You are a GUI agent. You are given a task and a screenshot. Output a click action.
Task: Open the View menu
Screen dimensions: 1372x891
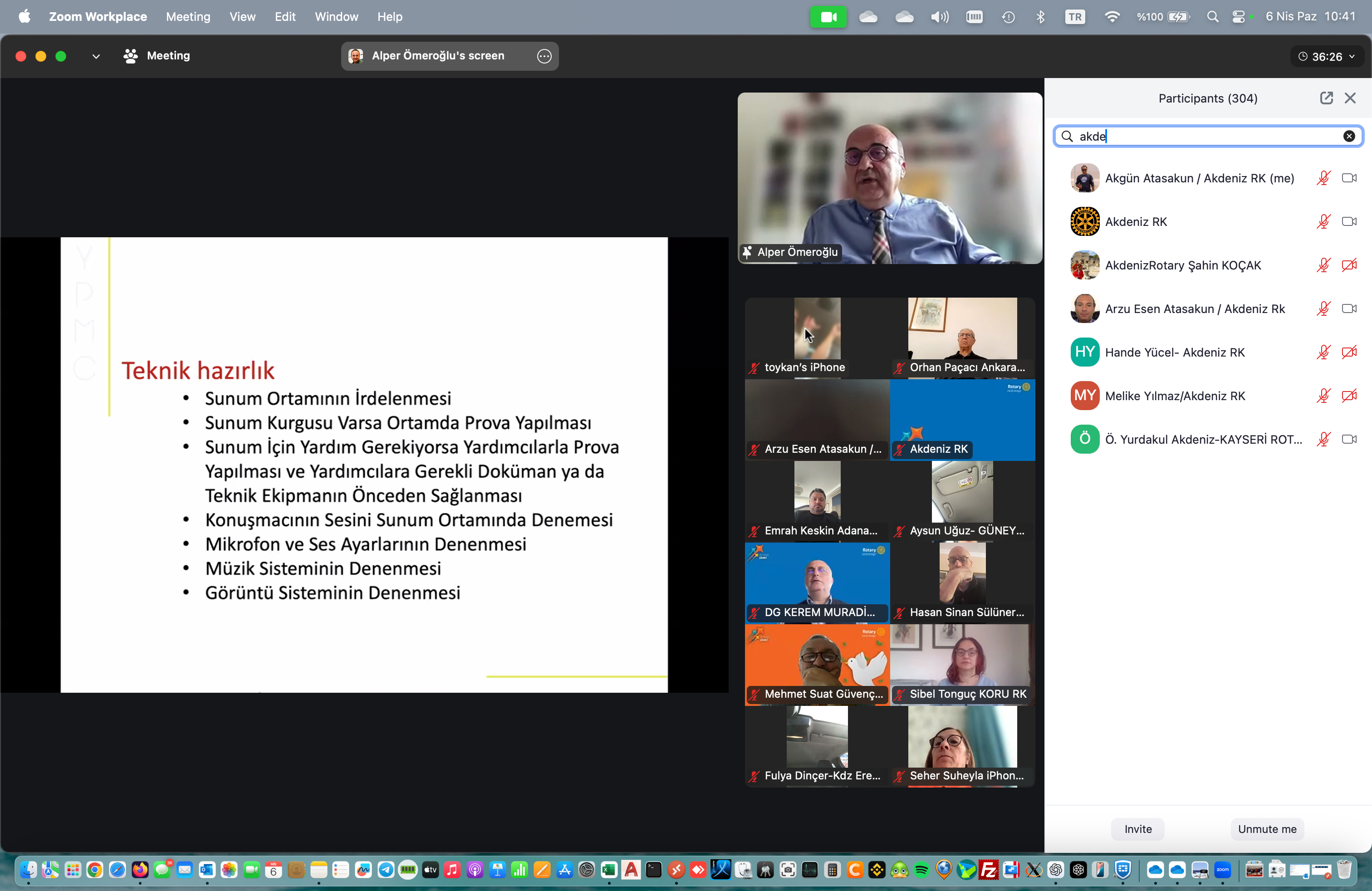[242, 17]
